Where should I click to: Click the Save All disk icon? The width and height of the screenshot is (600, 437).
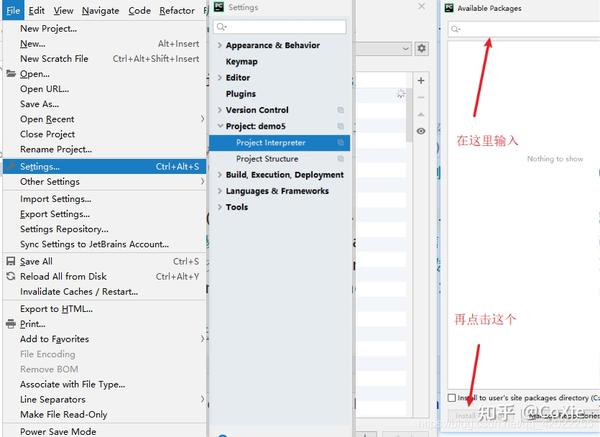click(11, 261)
